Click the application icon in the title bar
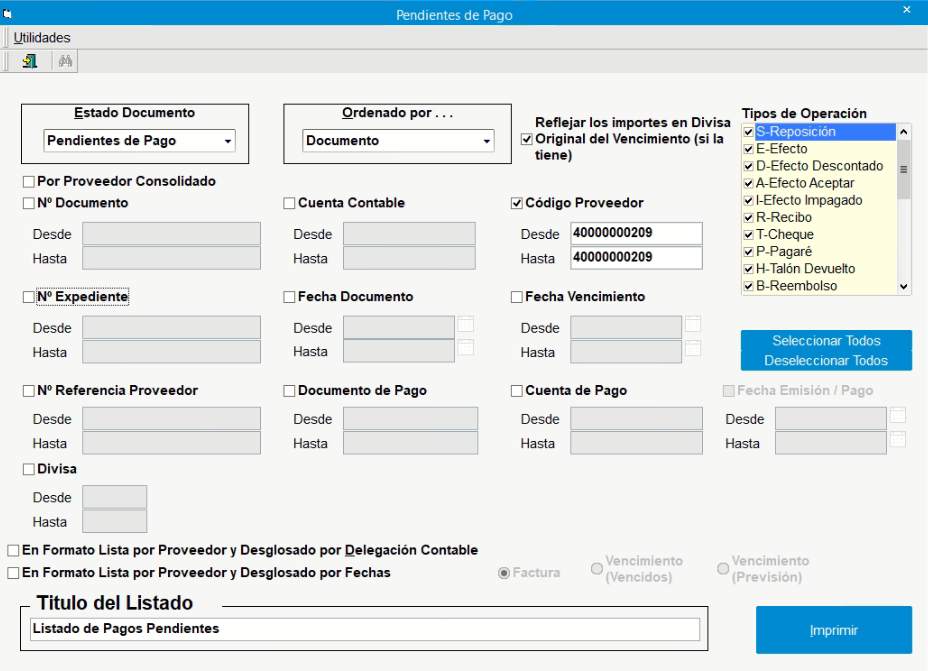Image resolution: width=928 pixels, height=671 pixels. (7, 14)
